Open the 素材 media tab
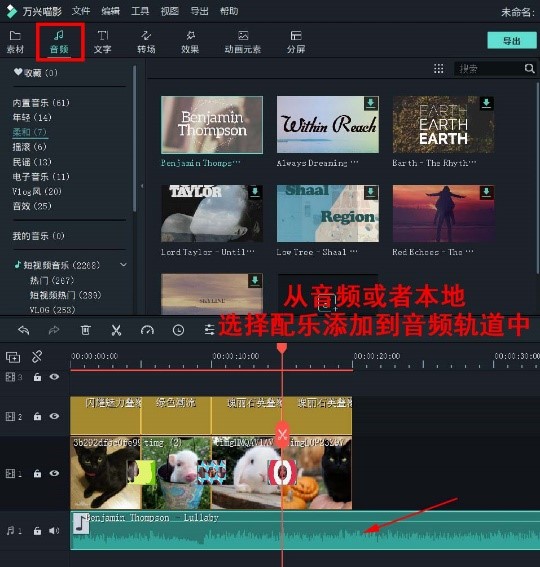Viewport: 540px width, 567px height. pos(15,42)
